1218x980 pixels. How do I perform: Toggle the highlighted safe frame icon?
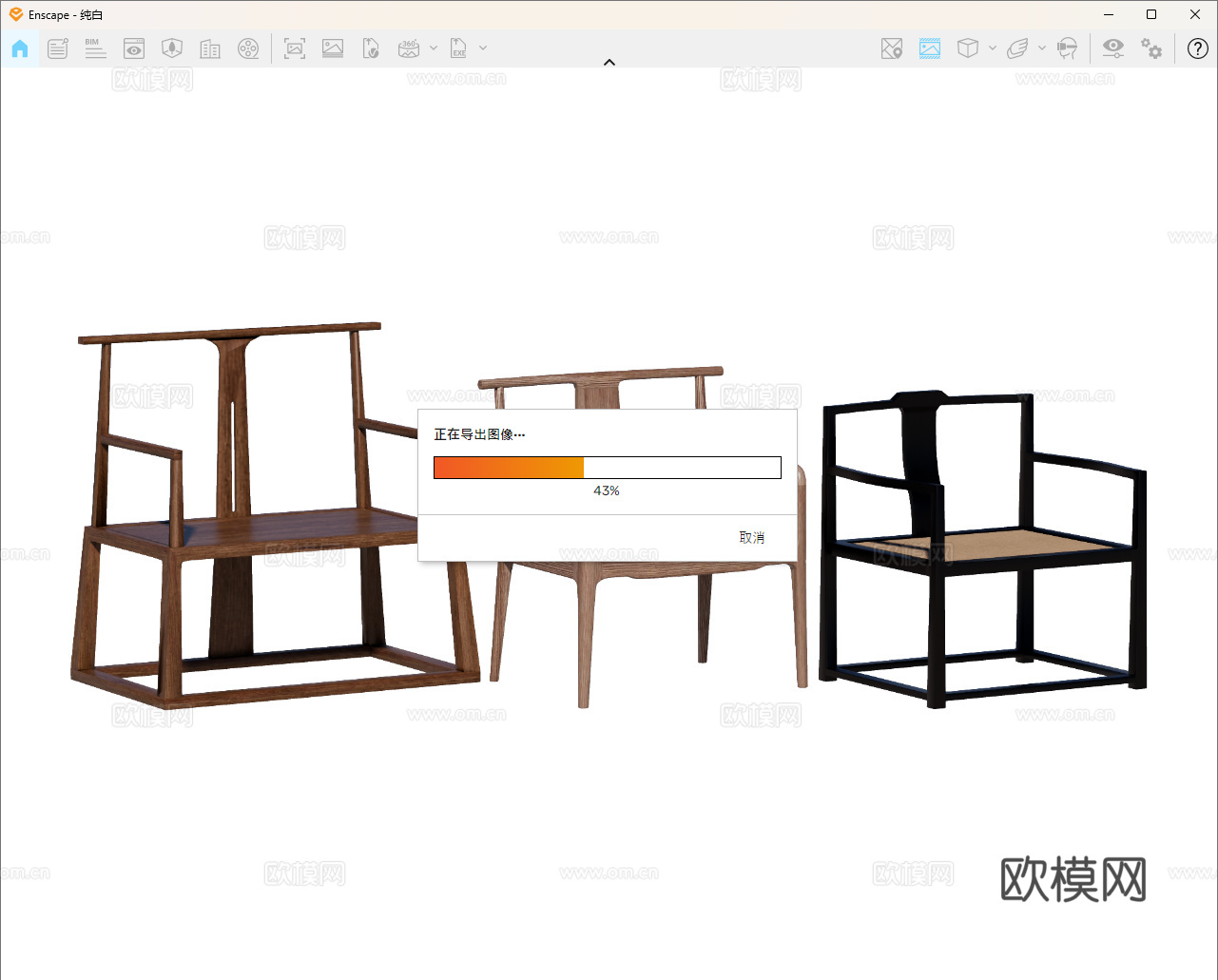[930, 48]
